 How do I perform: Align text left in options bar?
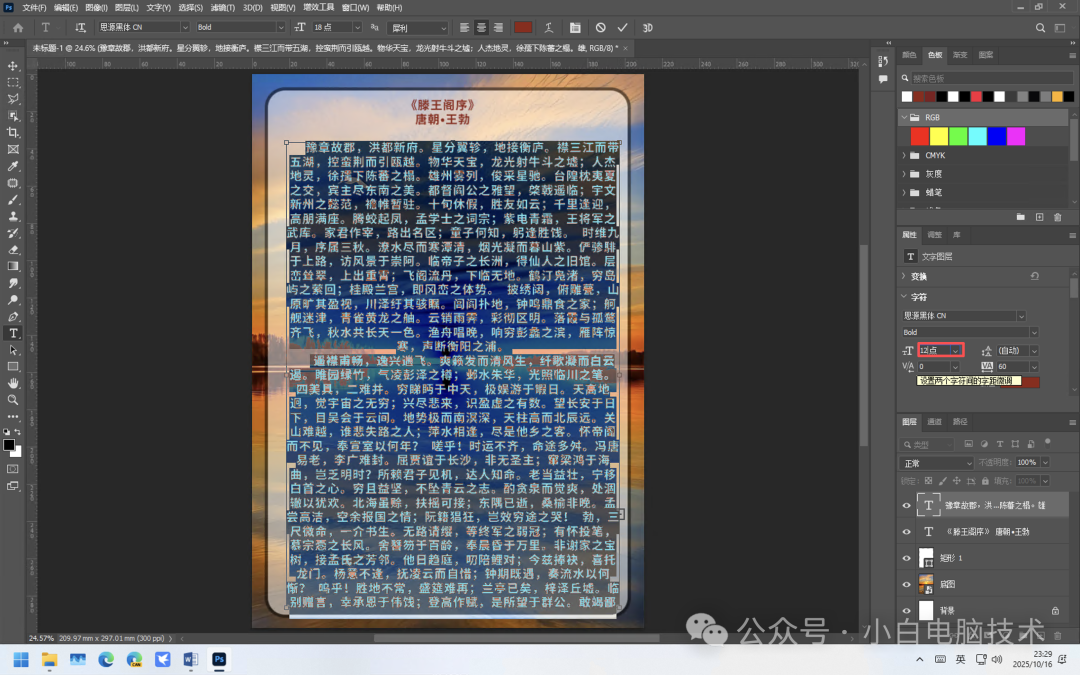[464, 28]
